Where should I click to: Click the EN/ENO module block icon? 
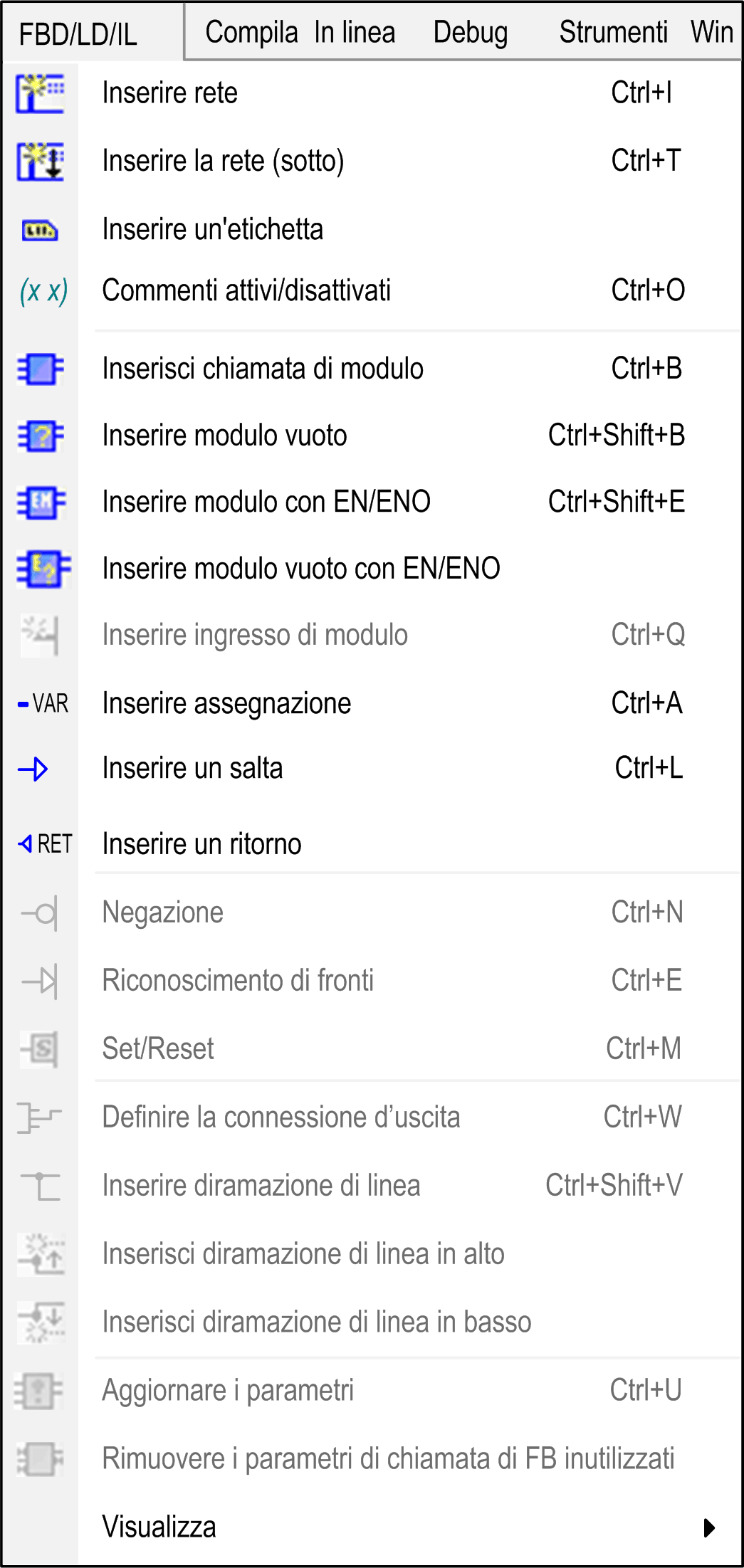41,503
